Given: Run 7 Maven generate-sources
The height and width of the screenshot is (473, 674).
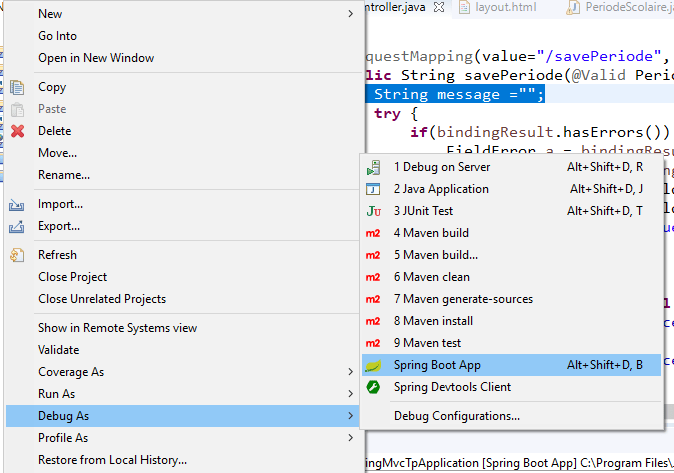Looking at the screenshot, I should 512,299.
